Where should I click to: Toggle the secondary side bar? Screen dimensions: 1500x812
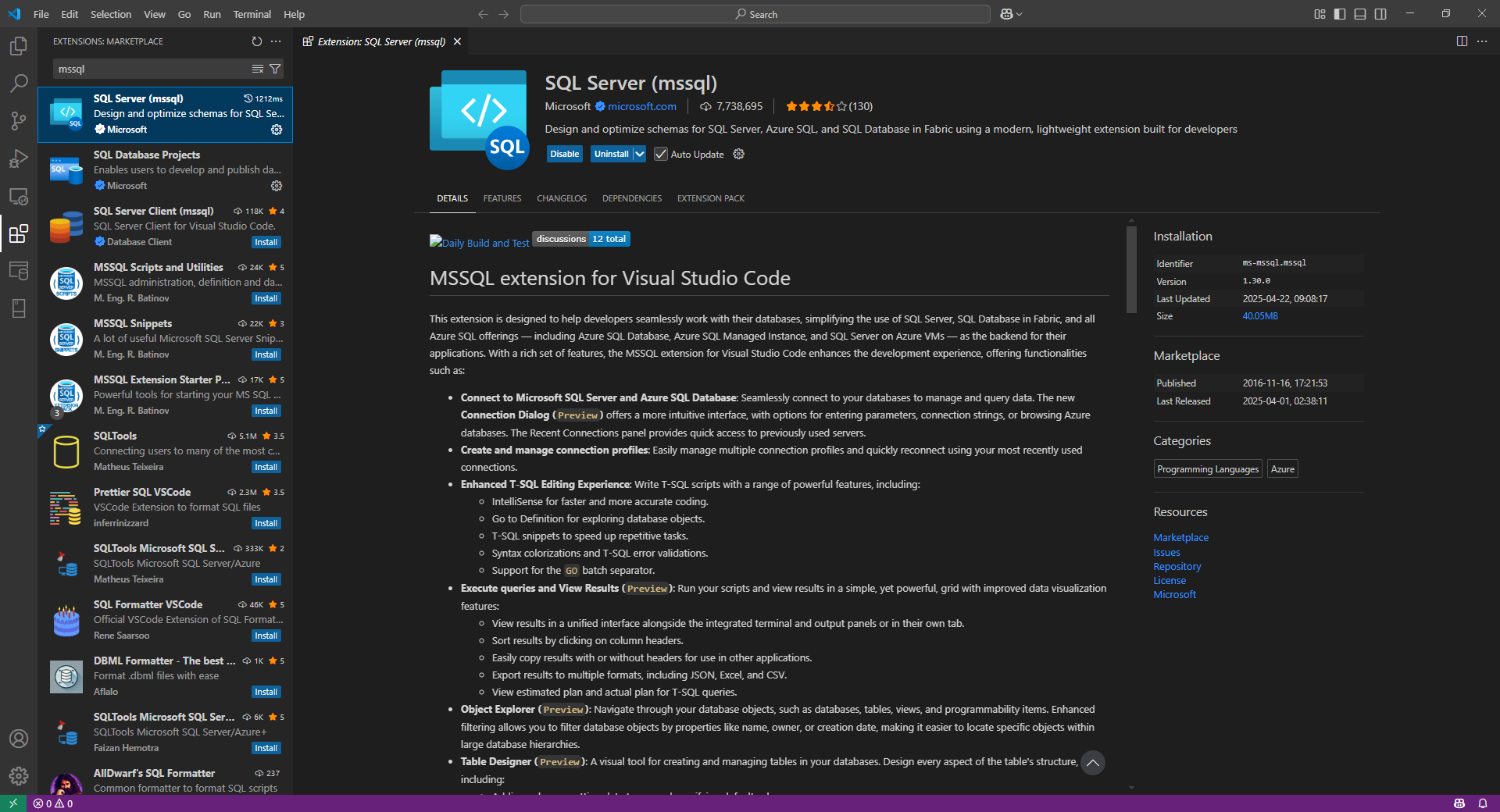(x=1380, y=14)
